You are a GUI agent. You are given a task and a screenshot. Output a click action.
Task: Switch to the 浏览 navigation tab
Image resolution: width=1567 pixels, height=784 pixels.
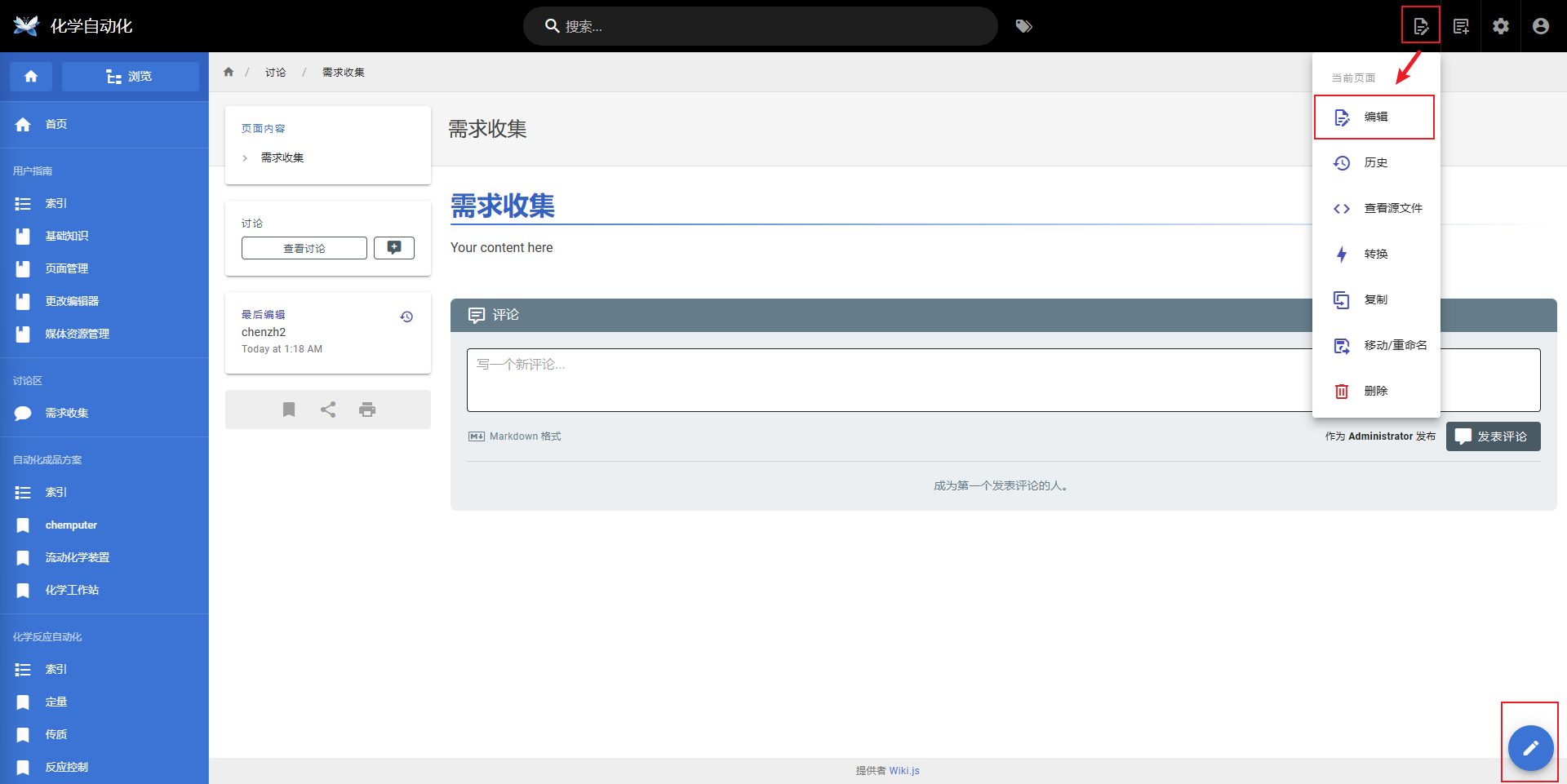(x=131, y=77)
